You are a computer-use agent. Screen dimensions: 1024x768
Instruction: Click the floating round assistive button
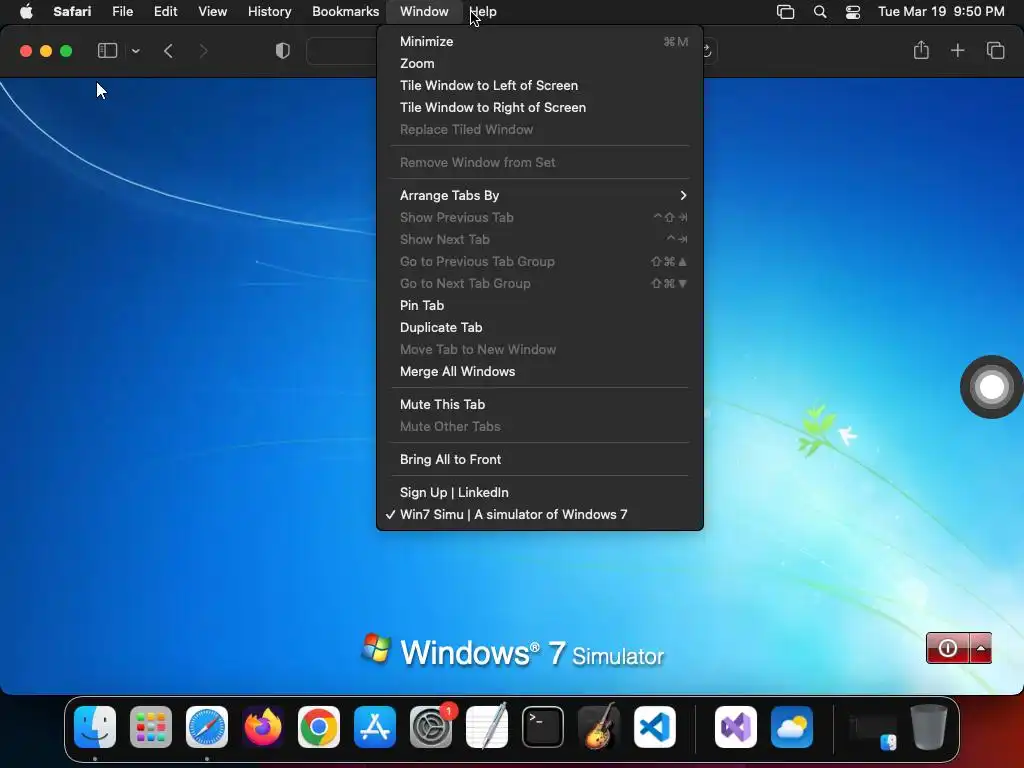click(991, 387)
